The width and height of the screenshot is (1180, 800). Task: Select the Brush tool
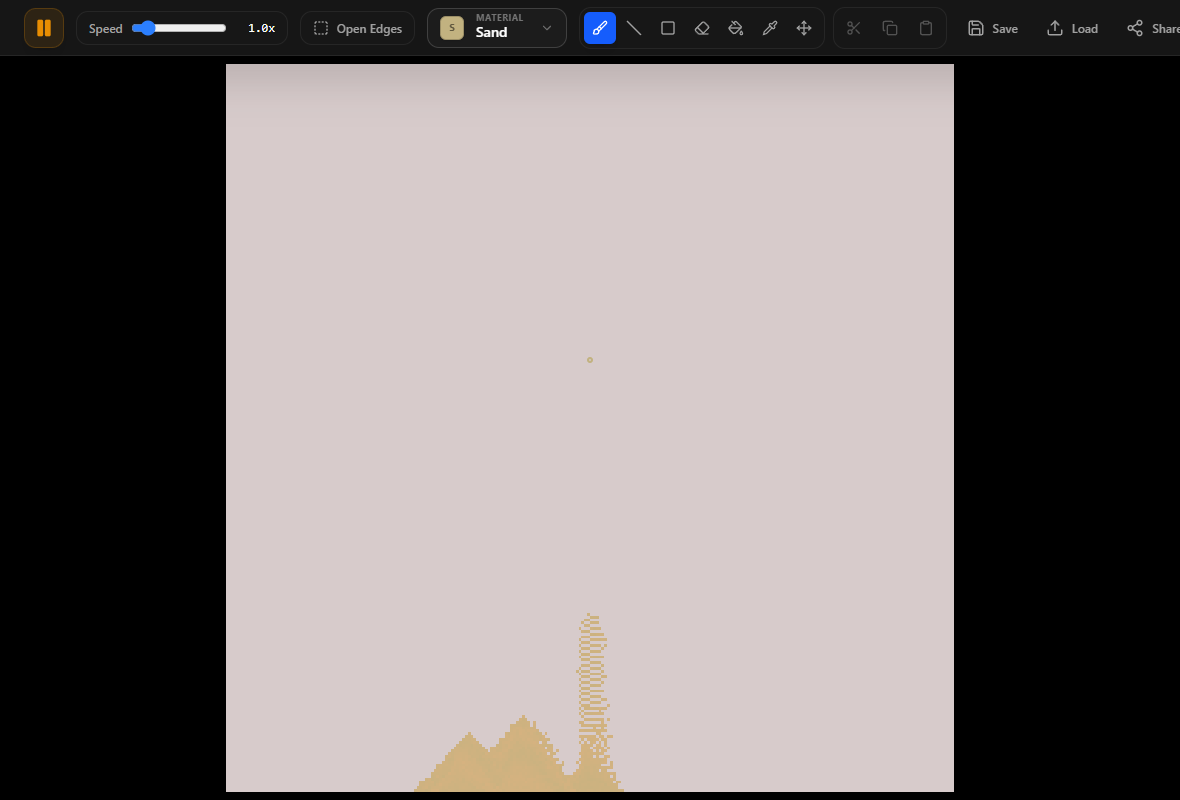pyautogui.click(x=600, y=28)
